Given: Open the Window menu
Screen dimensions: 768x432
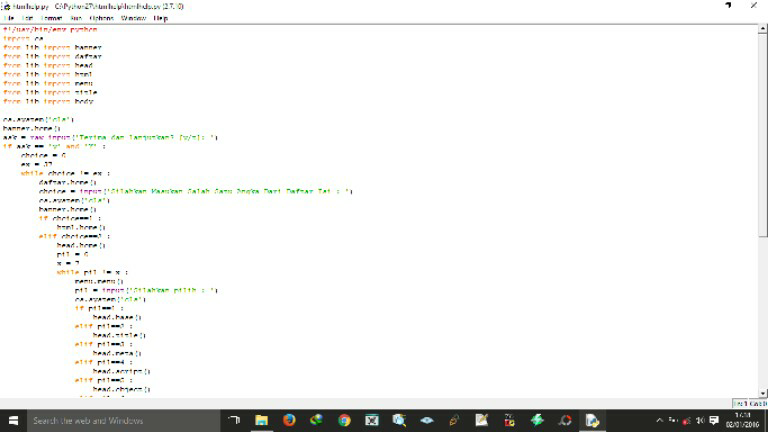Looking at the screenshot, I should pos(133,18).
